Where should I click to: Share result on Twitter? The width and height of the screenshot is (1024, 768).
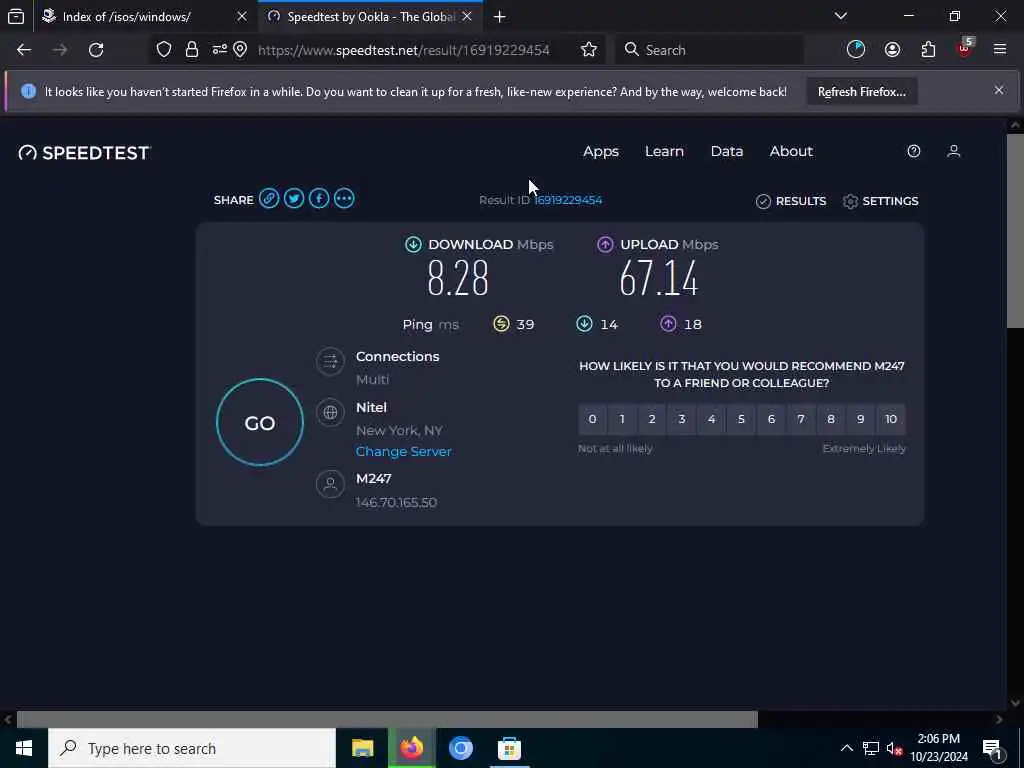point(294,199)
